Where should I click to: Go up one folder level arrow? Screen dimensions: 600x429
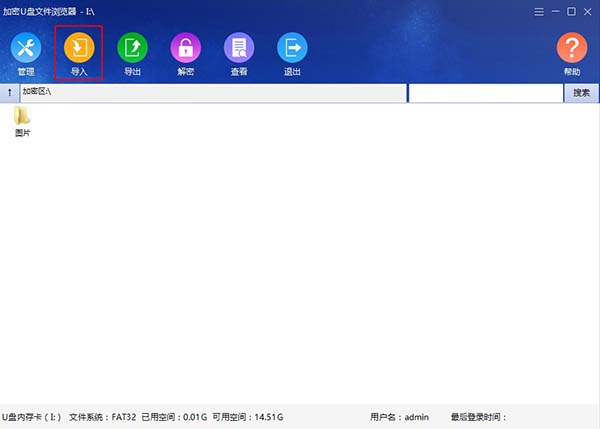click(10, 93)
